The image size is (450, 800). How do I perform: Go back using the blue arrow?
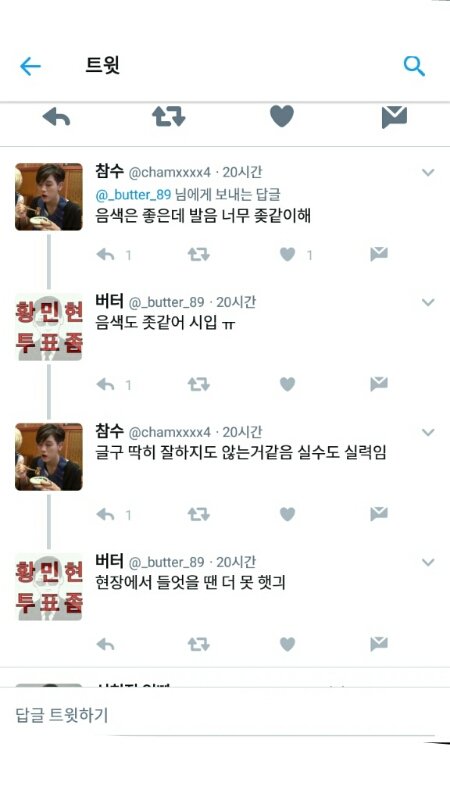pyautogui.click(x=30, y=66)
